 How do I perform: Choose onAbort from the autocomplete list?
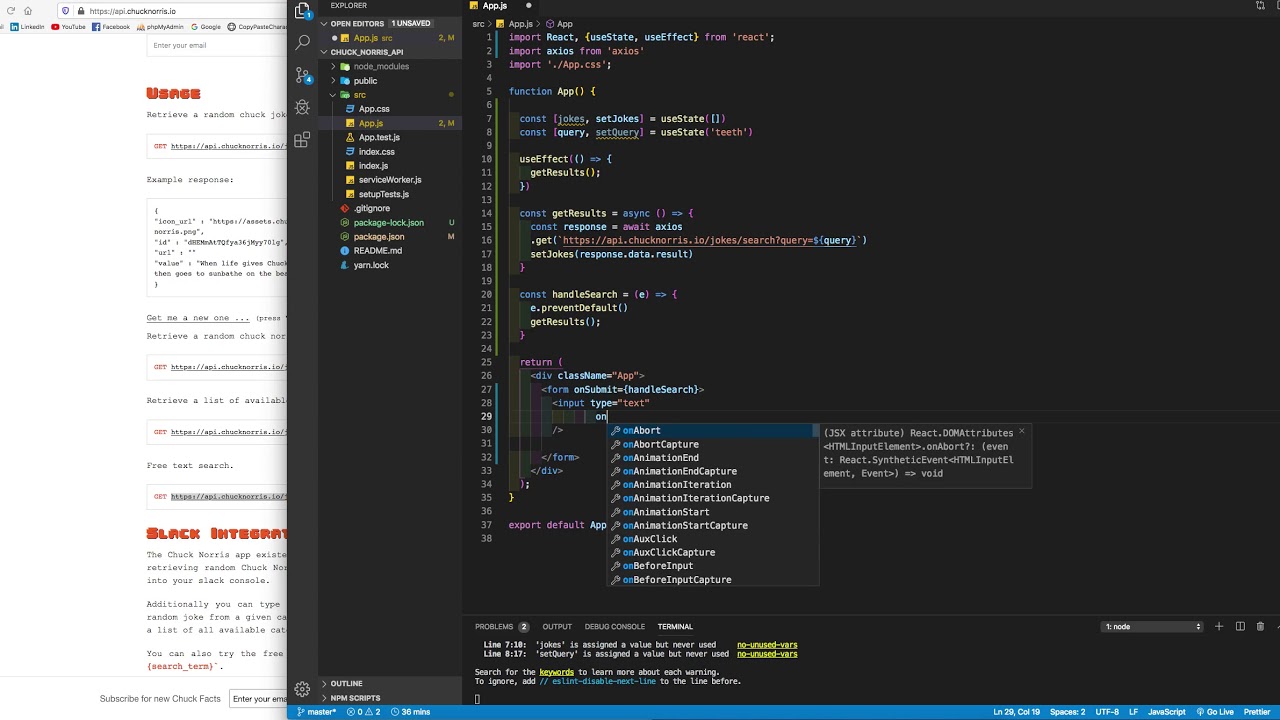pos(714,431)
